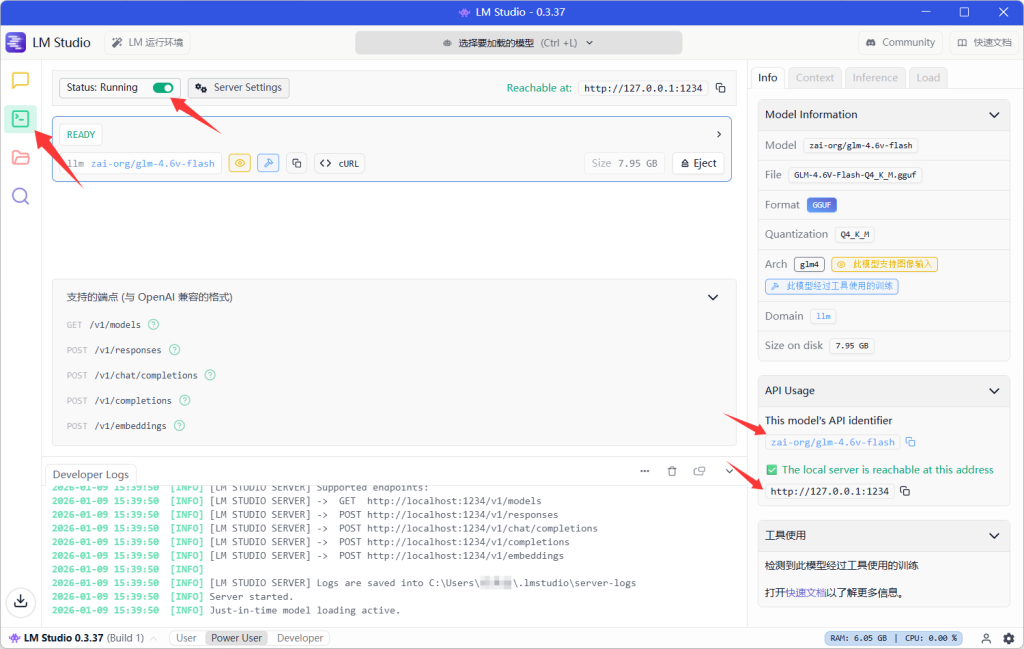The image size is (1024, 649).
Task: Open Server Settings
Action: click(239, 88)
